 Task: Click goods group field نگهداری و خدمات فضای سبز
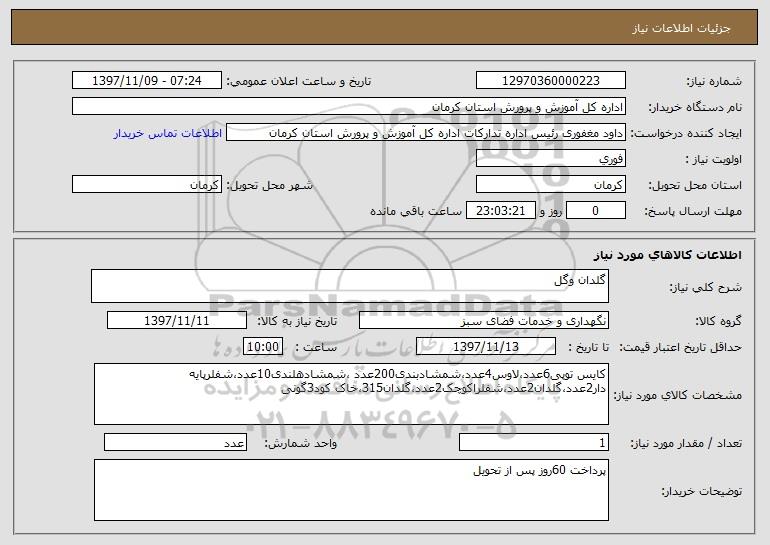[x=484, y=321]
